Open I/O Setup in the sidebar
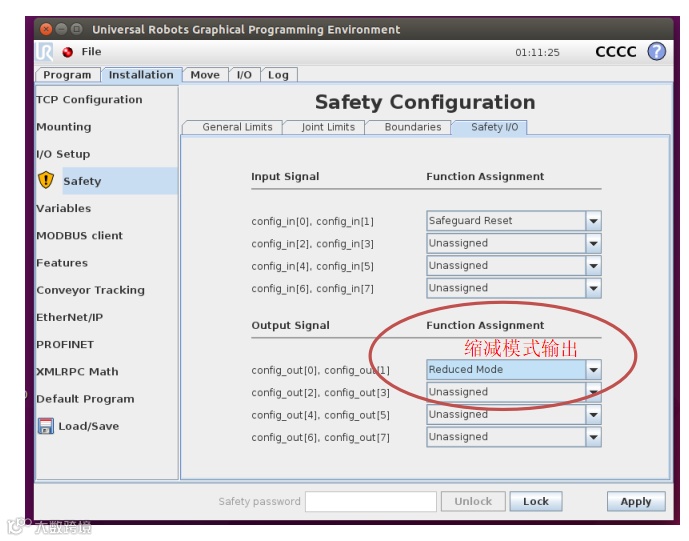689x541 pixels. tap(63, 154)
